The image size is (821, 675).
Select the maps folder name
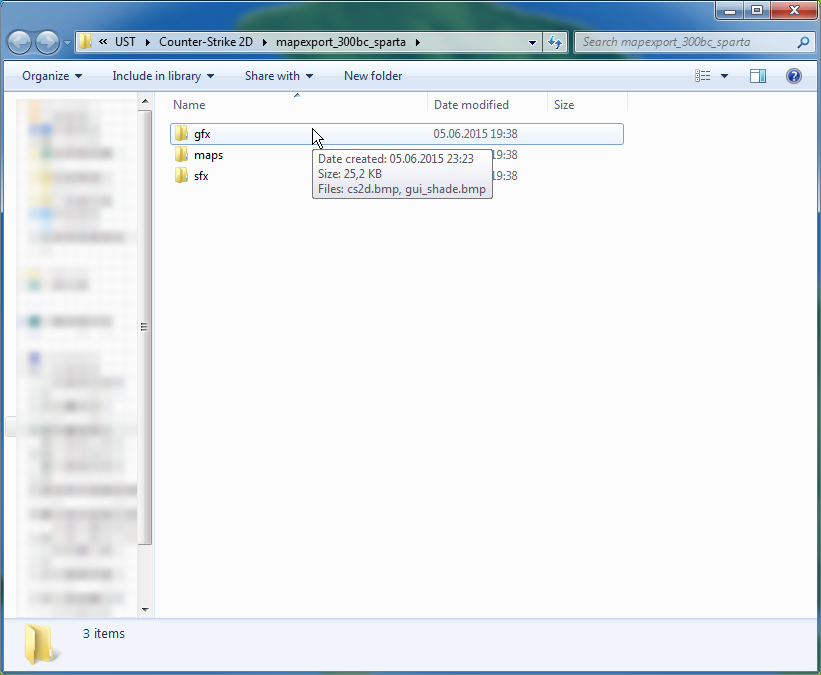coord(208,155)
